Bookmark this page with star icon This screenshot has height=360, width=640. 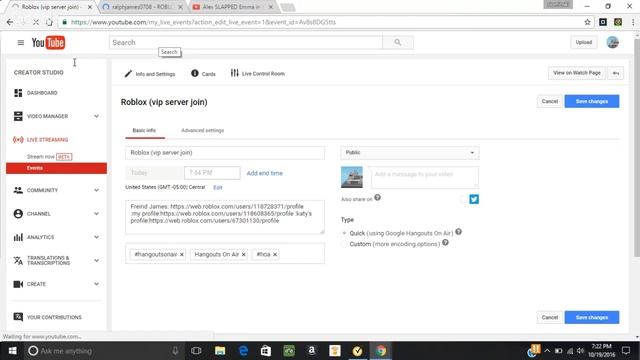(587, 22)
